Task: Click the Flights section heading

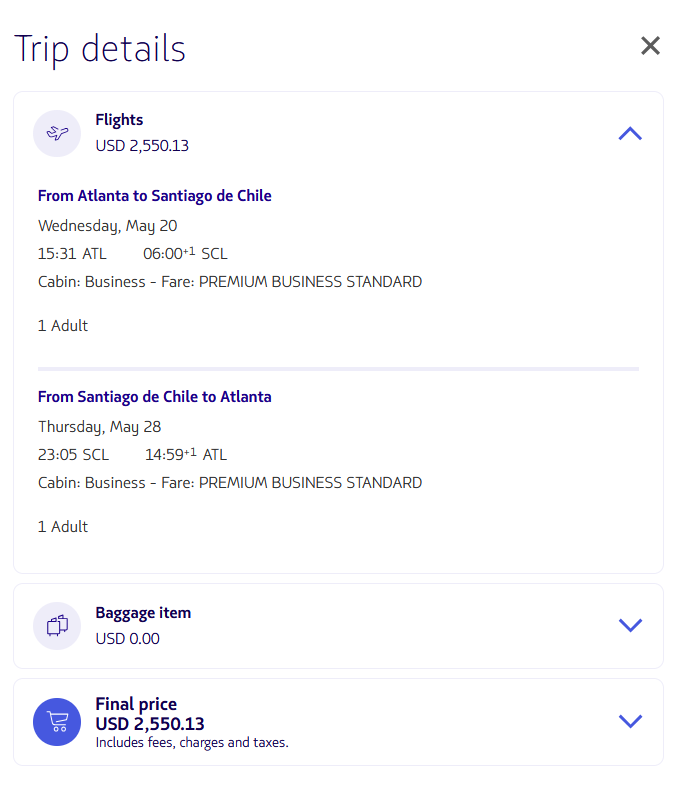Action: [119, 120]
